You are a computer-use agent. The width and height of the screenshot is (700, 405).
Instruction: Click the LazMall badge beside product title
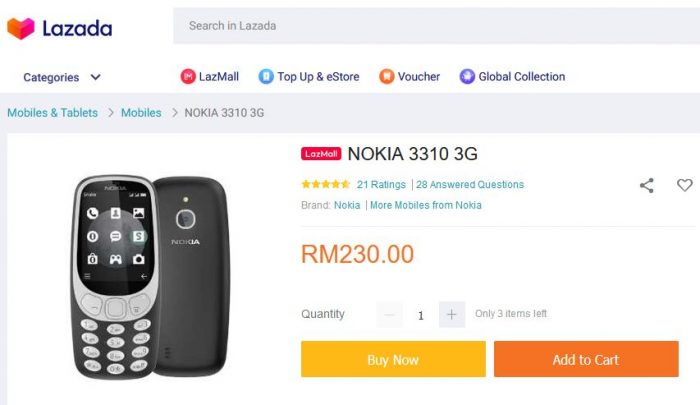(321, 154)
